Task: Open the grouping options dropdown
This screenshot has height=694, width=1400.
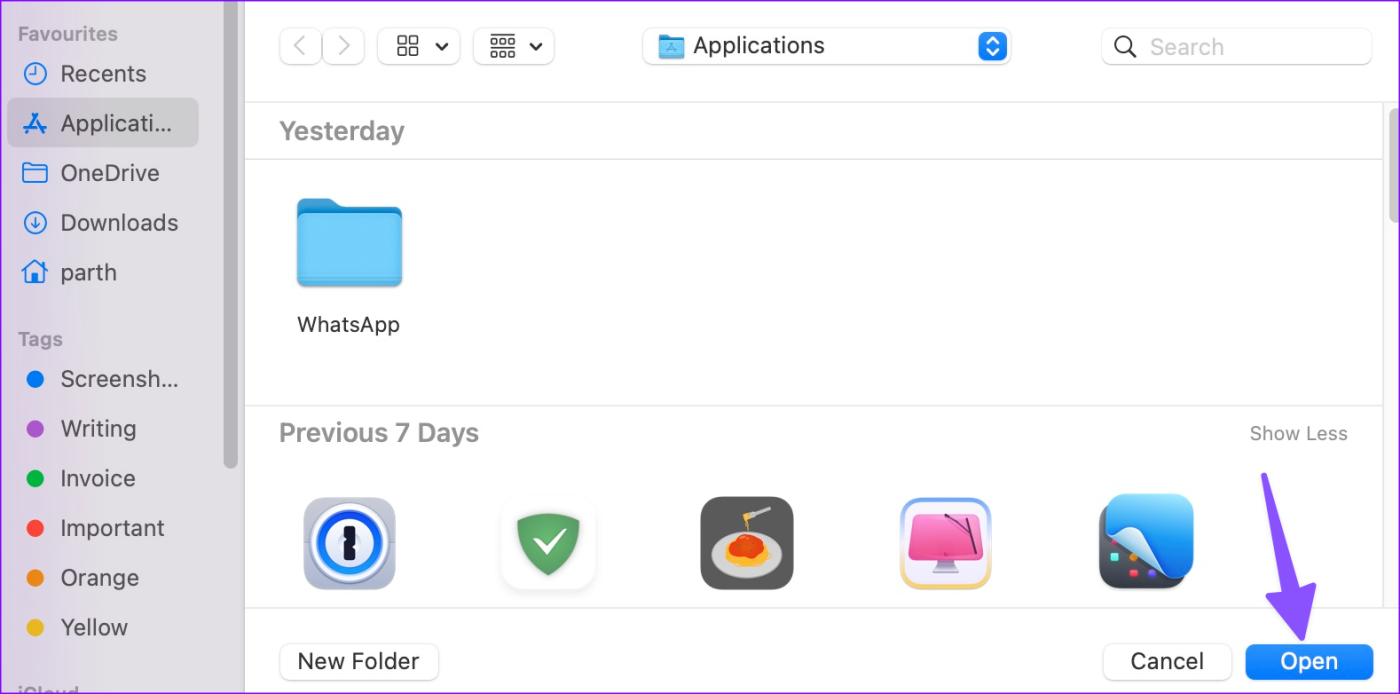Action: [513, 46]
